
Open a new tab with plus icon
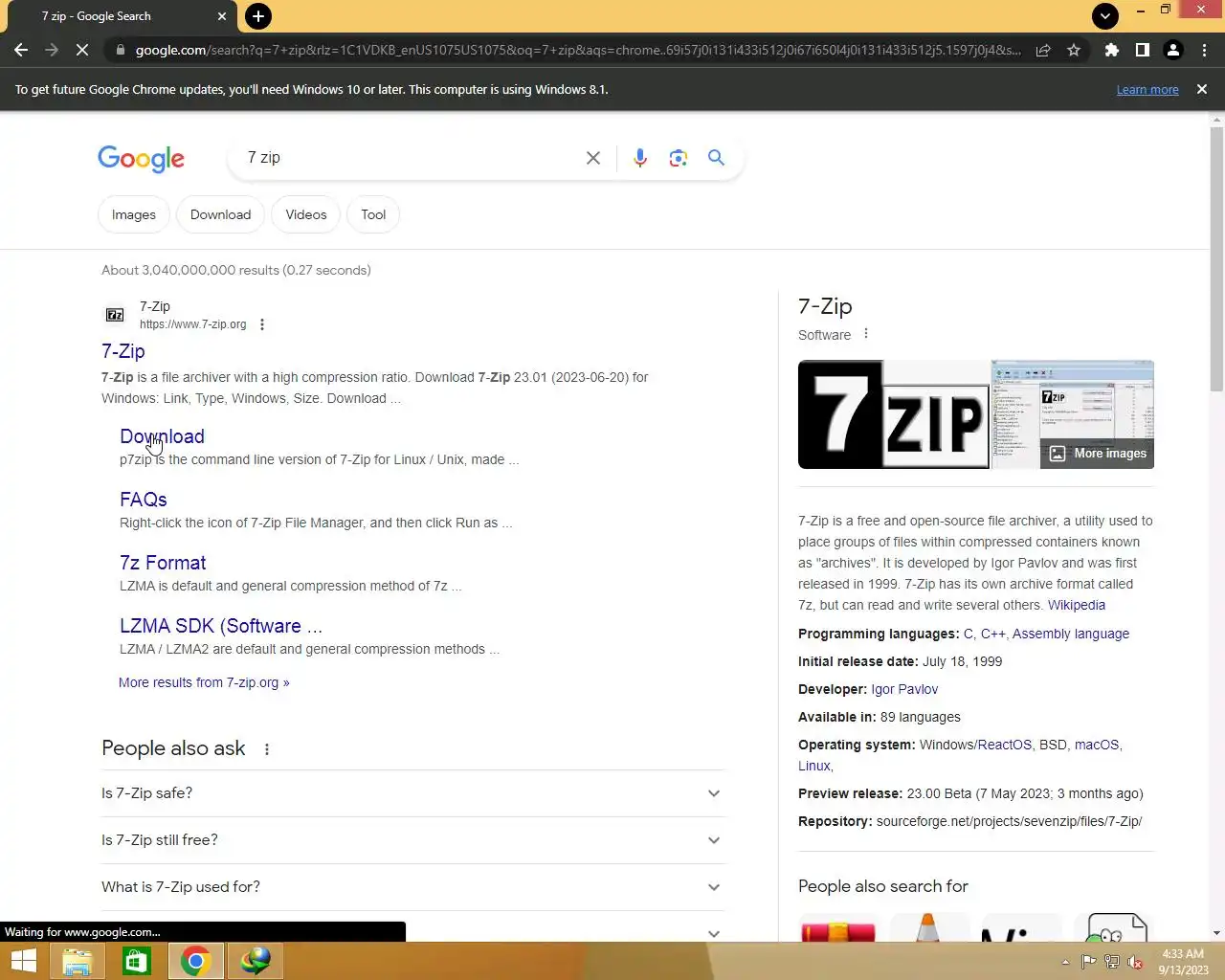coord(257,16)
